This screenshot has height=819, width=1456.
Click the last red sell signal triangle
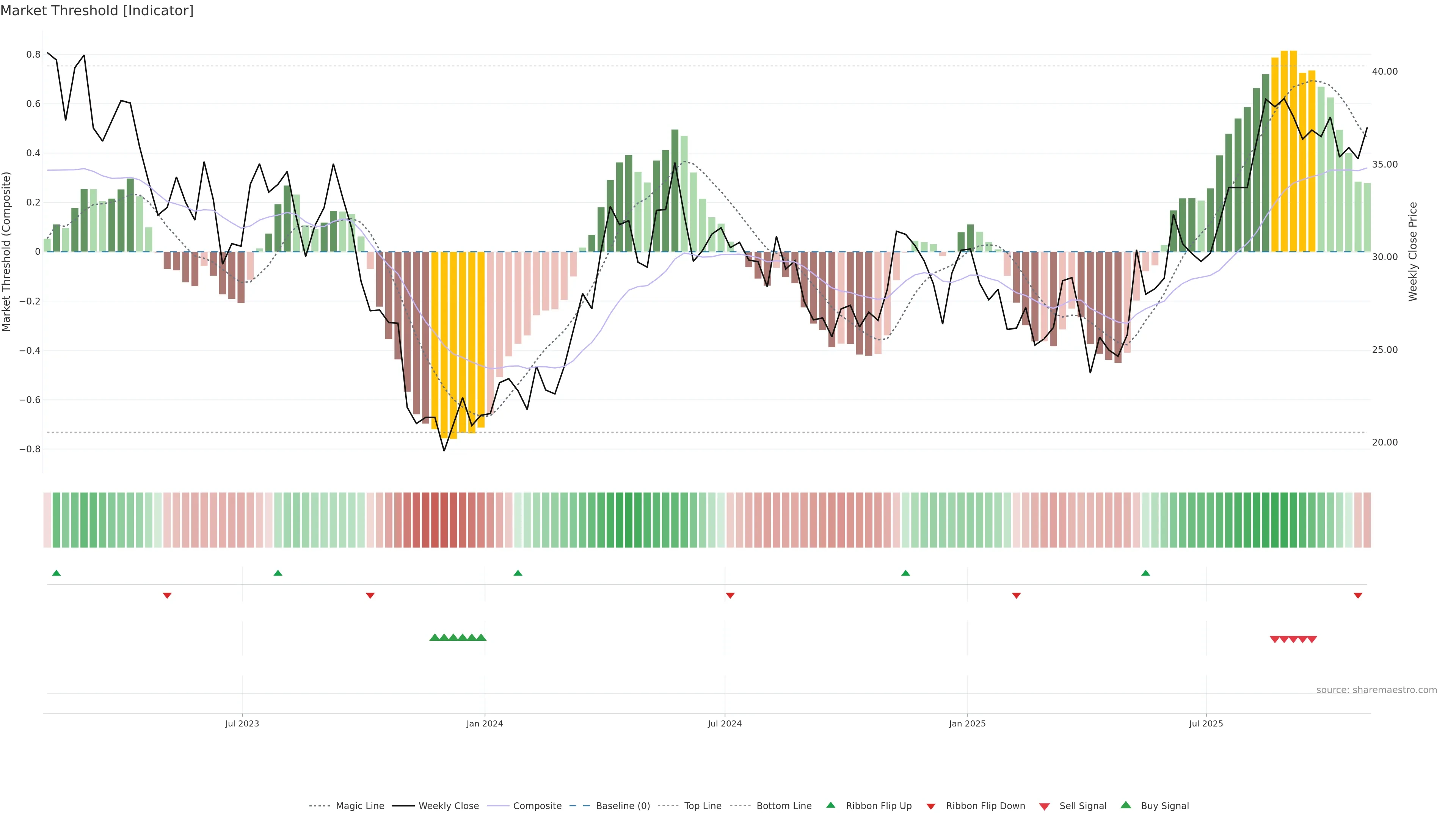(1312, 639)
